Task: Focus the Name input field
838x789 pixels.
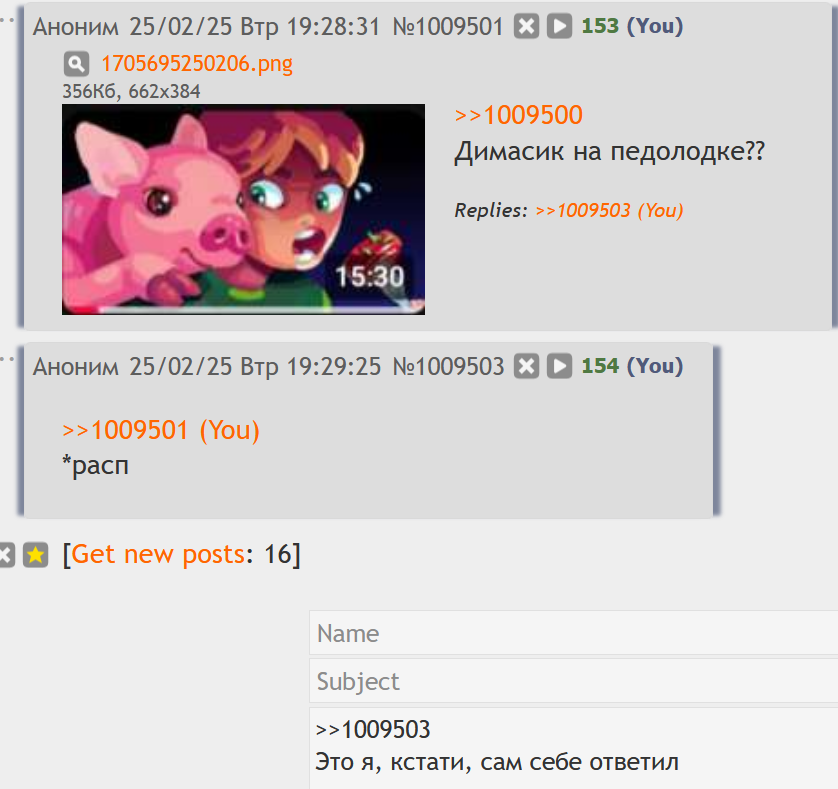Action: [x=573, y=633]
